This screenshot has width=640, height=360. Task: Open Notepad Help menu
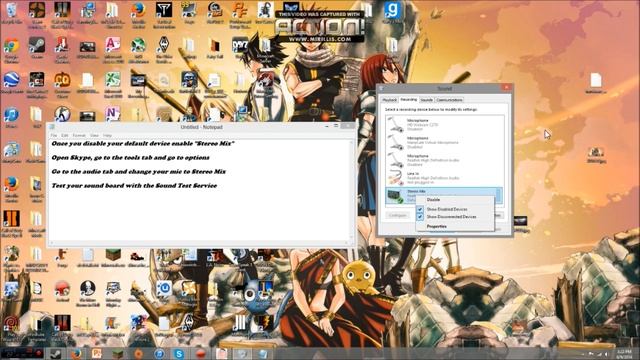(x=107, y=135)
